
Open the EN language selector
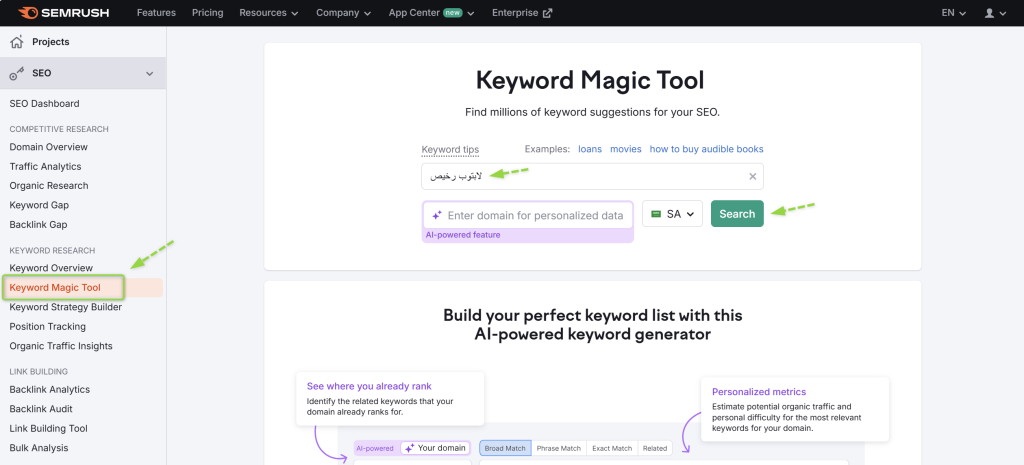pyautogui.click(x=954, y=13)
